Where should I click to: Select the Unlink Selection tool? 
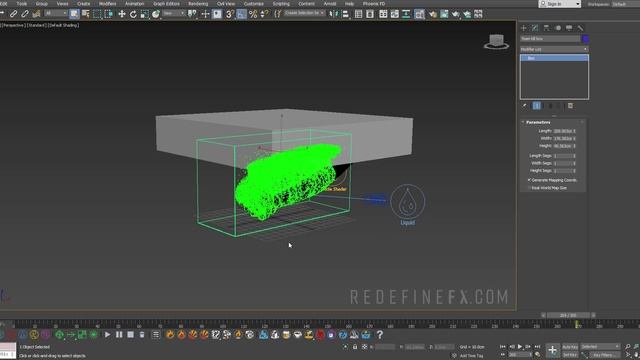pyautogui.click(x=25, y=14)
